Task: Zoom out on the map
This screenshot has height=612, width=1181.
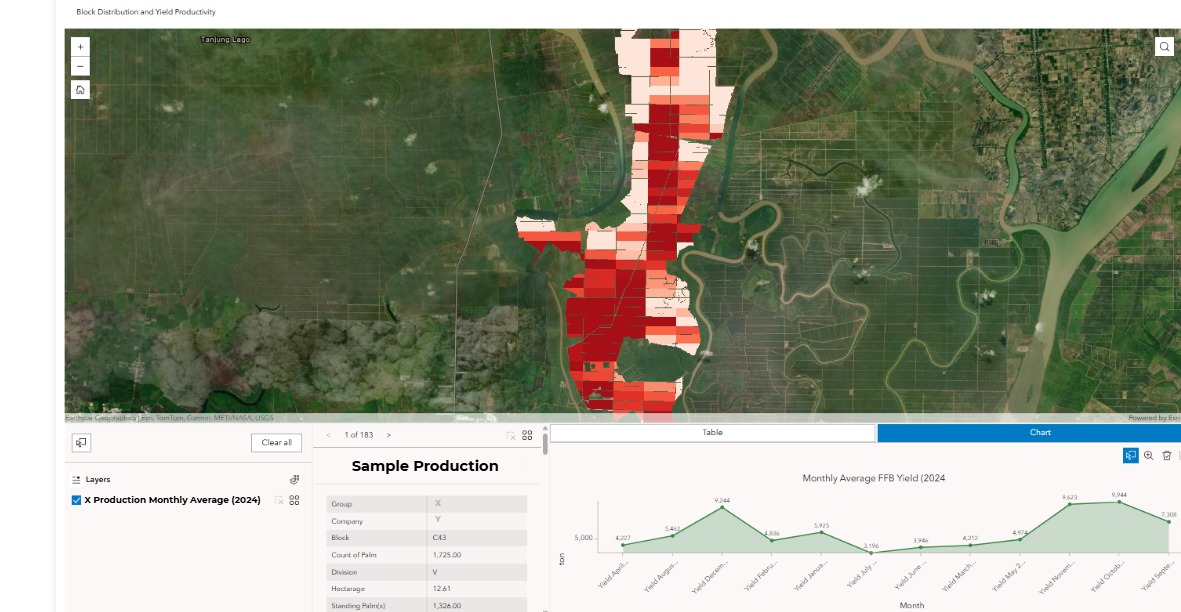Action: (x=80, y=67)
